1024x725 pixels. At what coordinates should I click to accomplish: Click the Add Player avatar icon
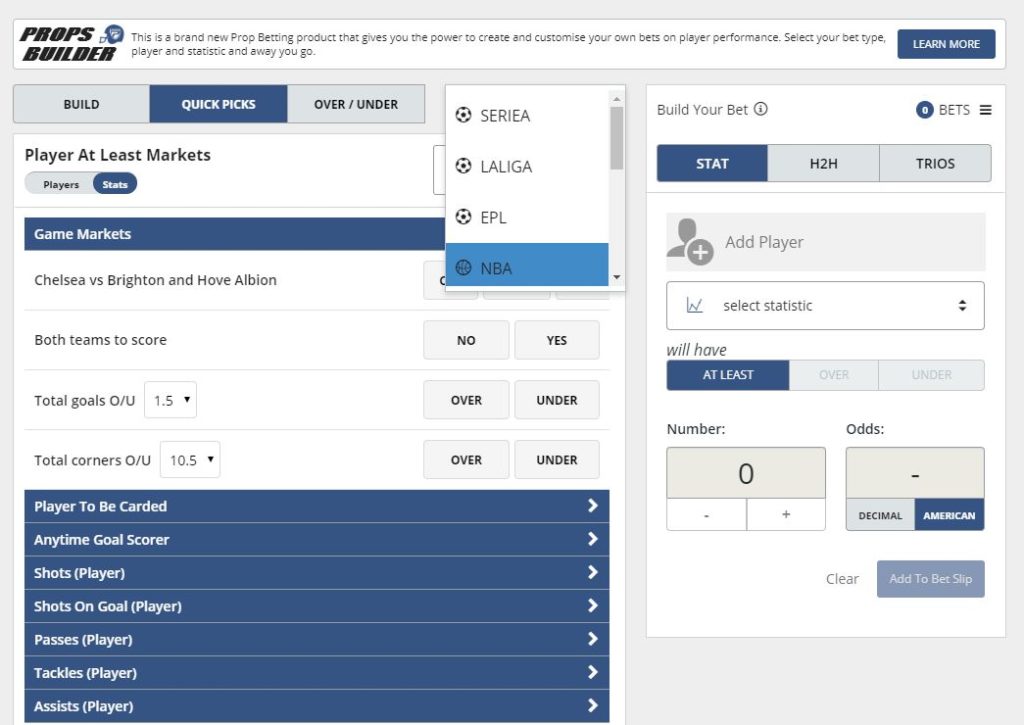click(690, 241)
